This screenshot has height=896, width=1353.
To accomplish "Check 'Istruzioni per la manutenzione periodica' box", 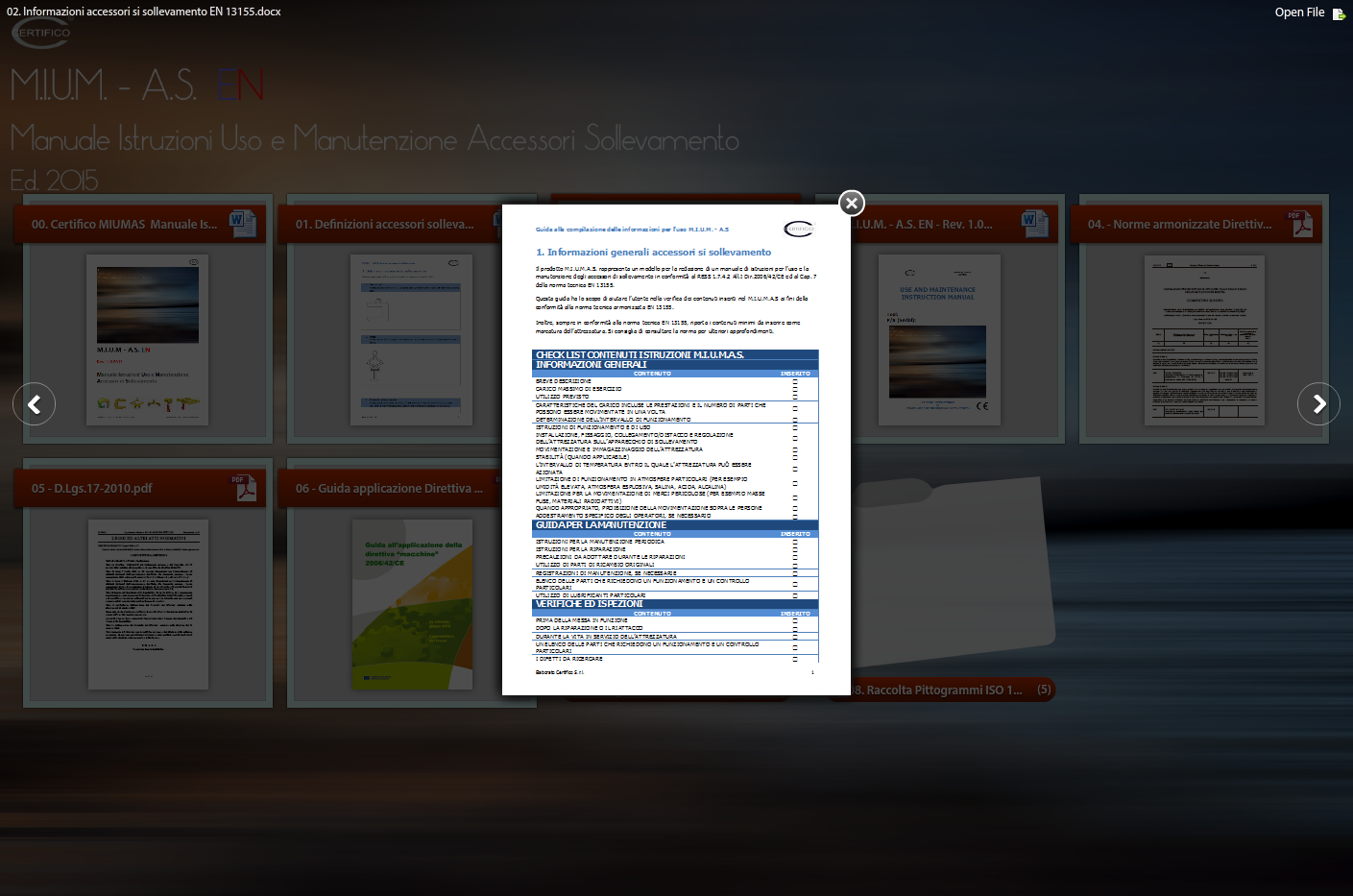I will [795, 542].
